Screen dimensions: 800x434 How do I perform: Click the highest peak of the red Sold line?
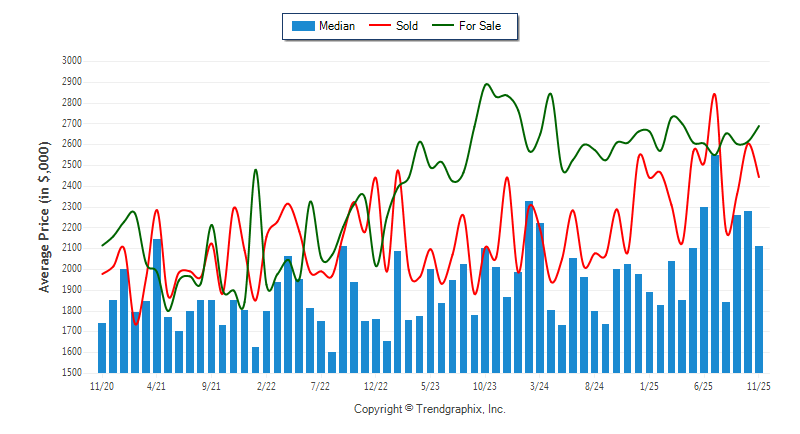pos(714,95)
